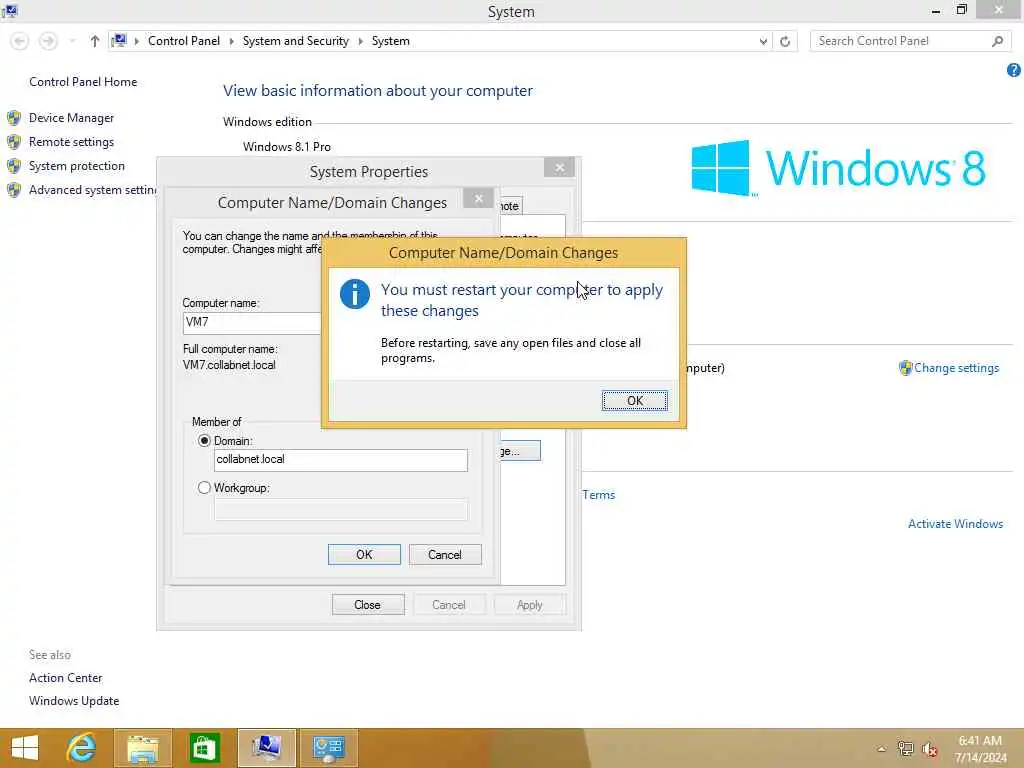The image size is (1024, 768).
Task: Click the Back navigation arrow
Action: 20,41
